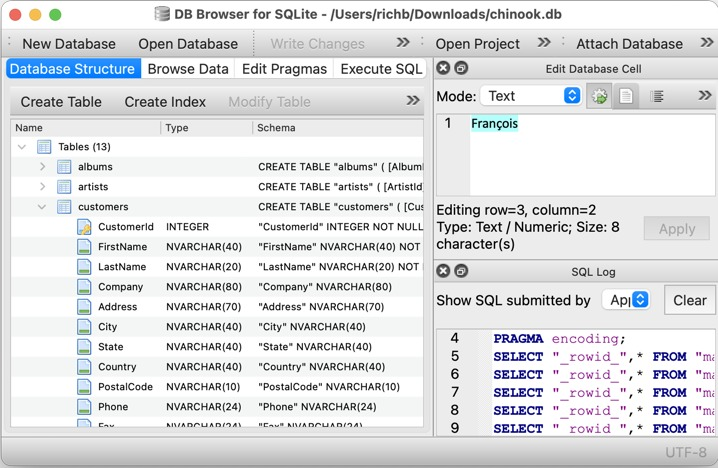This screenshot has width=718, height=468.
Task: Open the Mode dropdown set to Text
Action: click(x=531, y=96)
